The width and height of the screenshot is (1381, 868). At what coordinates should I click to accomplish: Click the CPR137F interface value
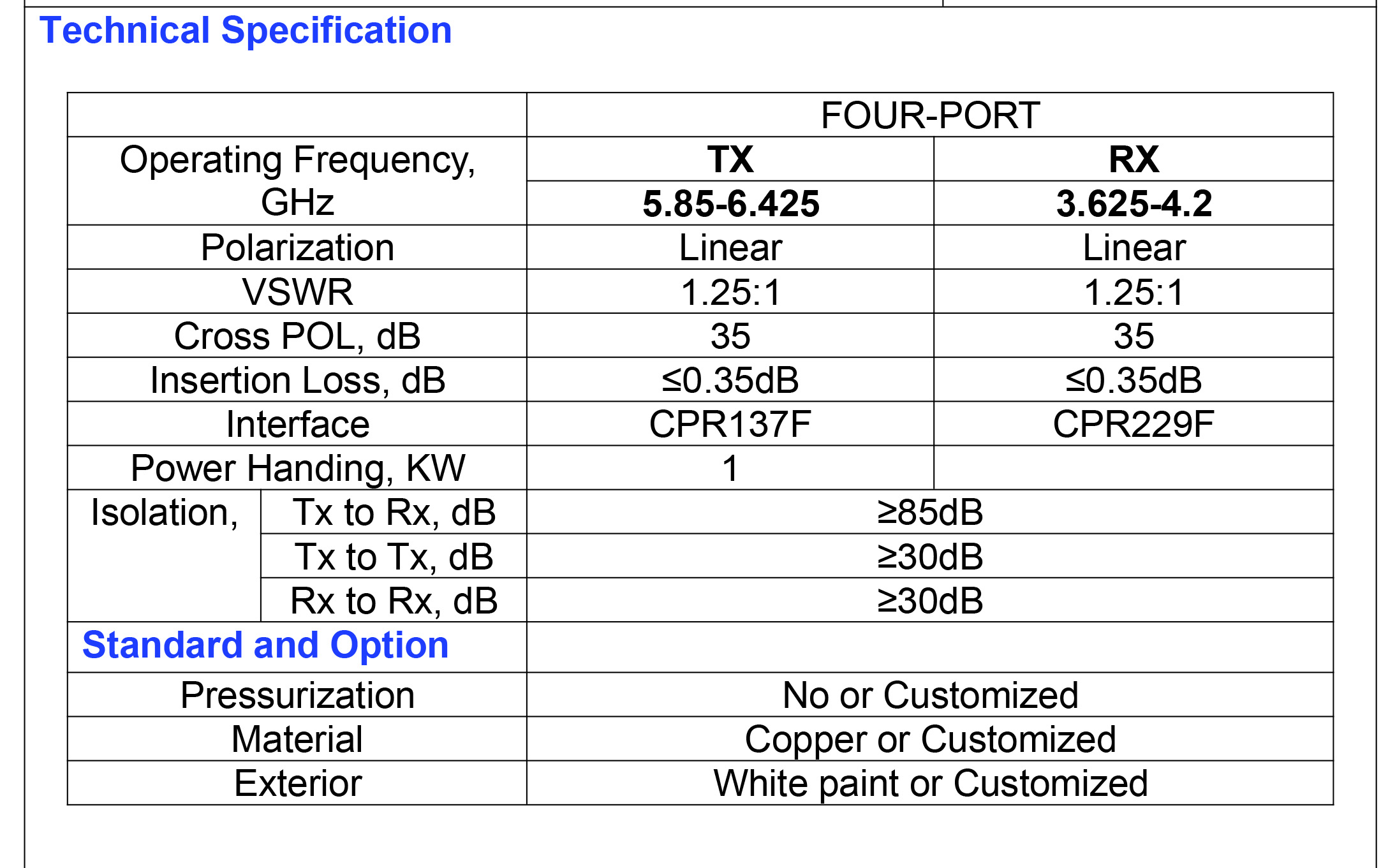(x=730, y=424)
